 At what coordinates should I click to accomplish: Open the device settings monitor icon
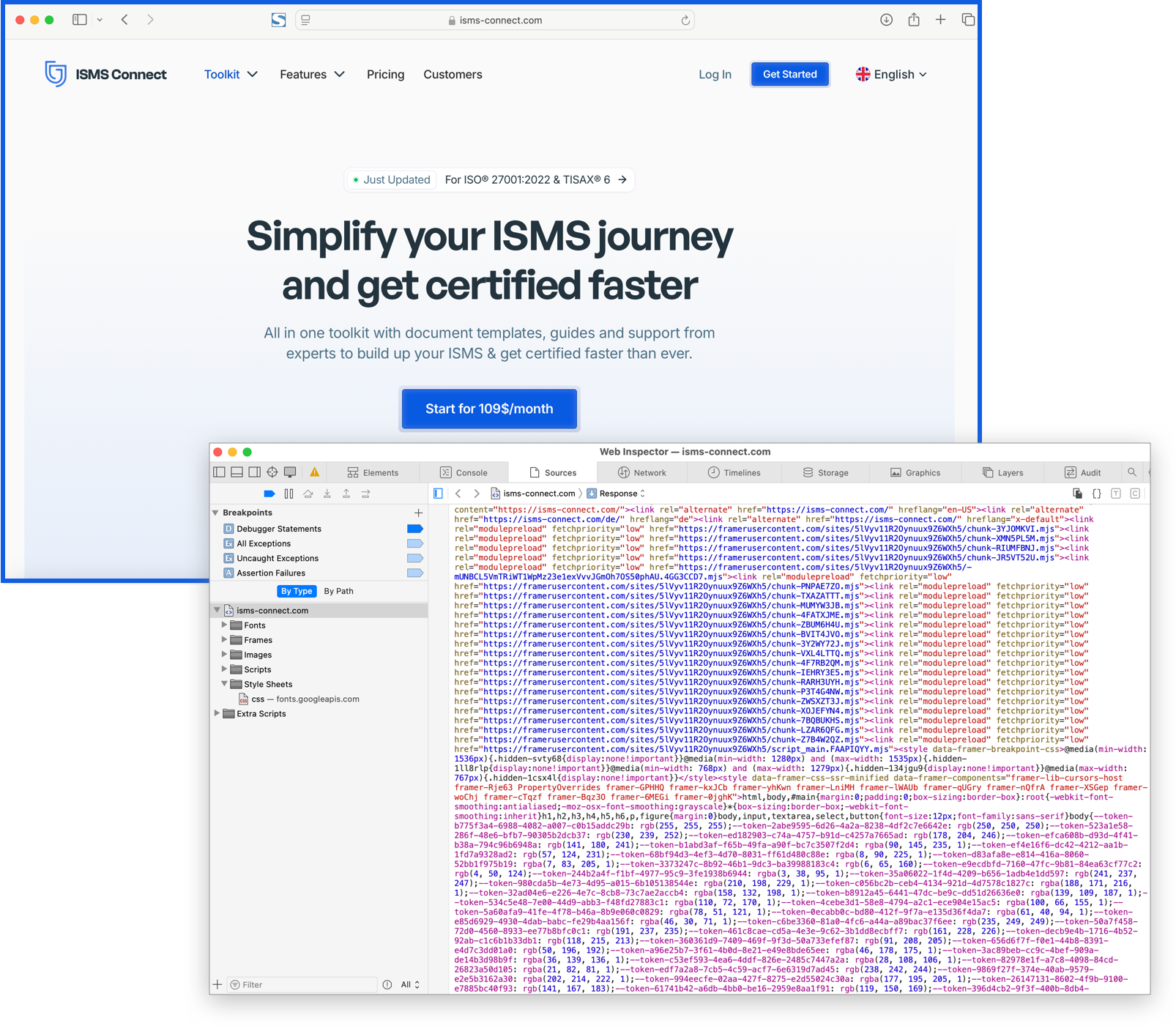pos(291,472)
